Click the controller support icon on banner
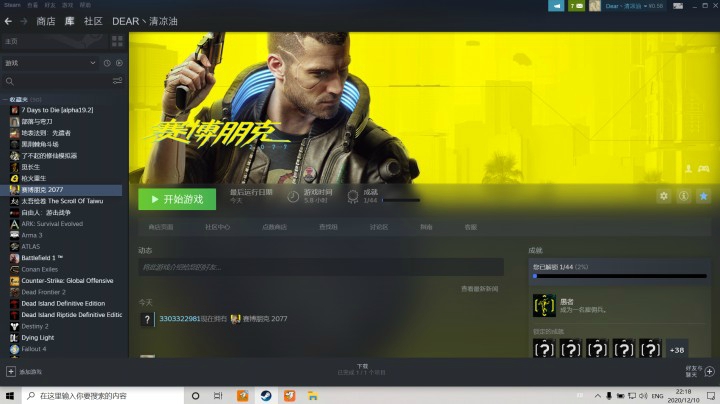720x404 pixels. [703, 169]
